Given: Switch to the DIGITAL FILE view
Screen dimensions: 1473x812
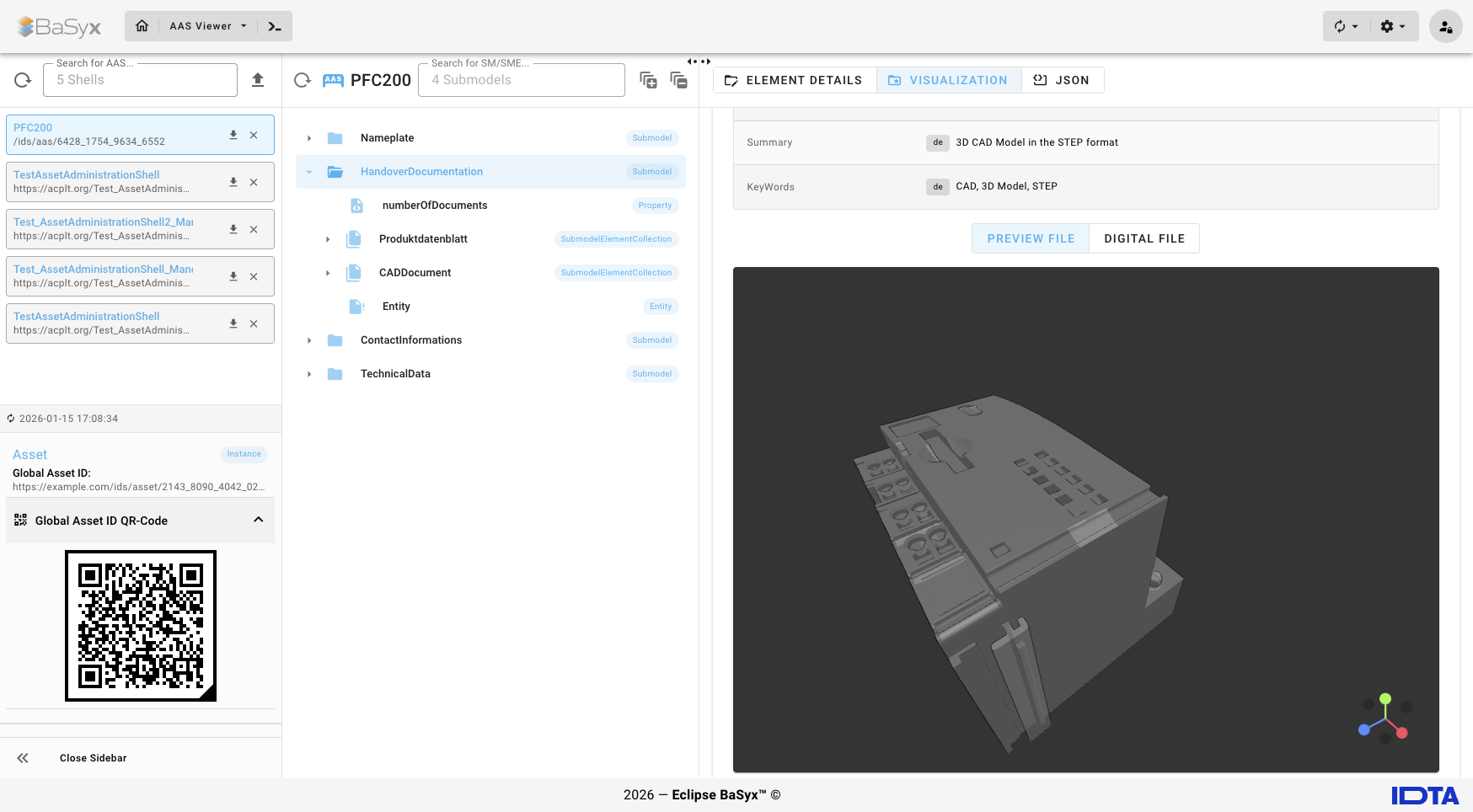Looking at the screenshot, I should point(1144,238).
